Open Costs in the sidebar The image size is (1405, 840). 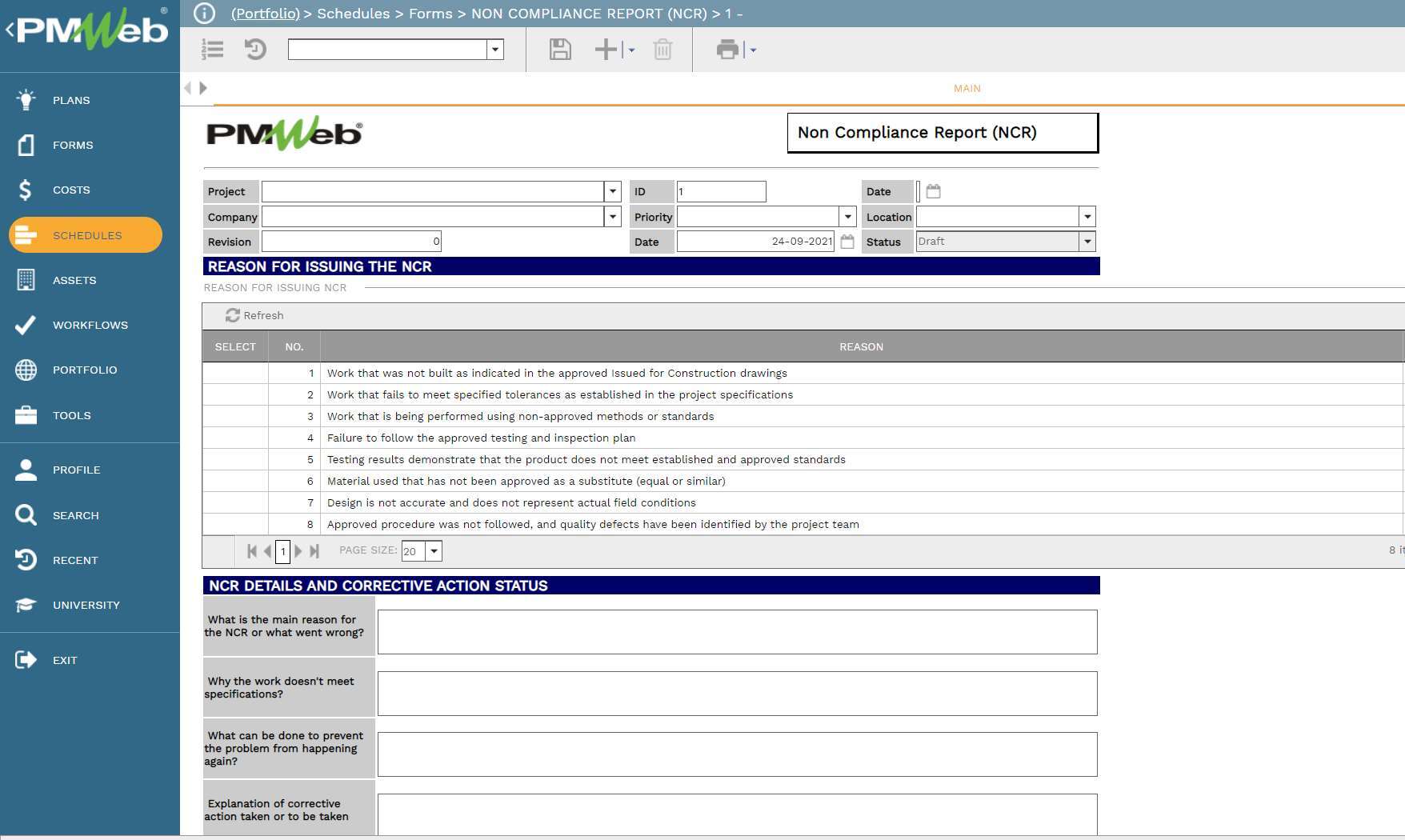(x=71, y=190)
